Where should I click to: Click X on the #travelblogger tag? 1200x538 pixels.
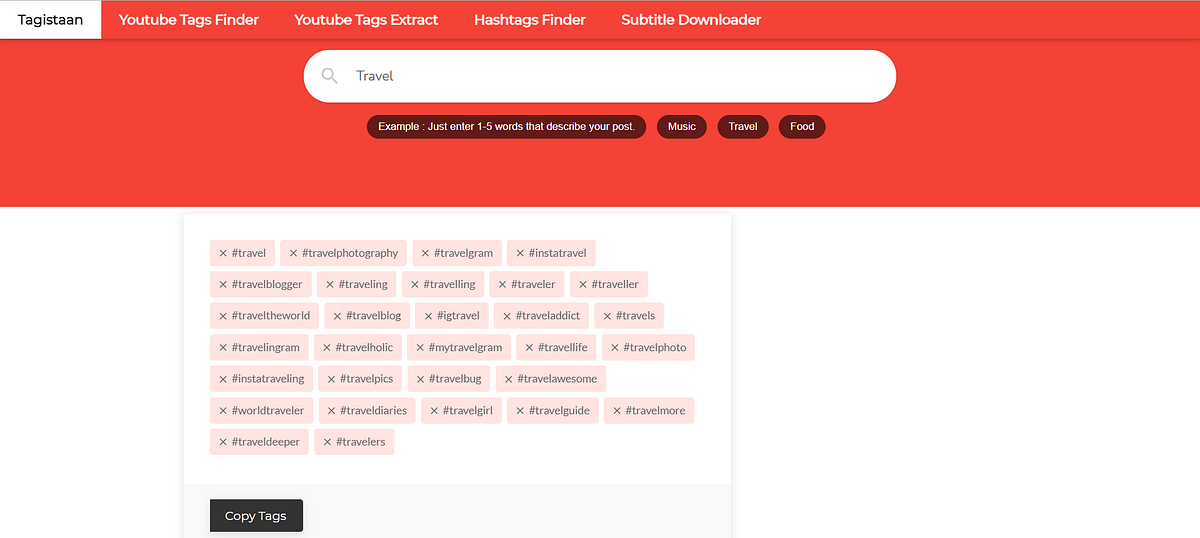coord(223,284)
